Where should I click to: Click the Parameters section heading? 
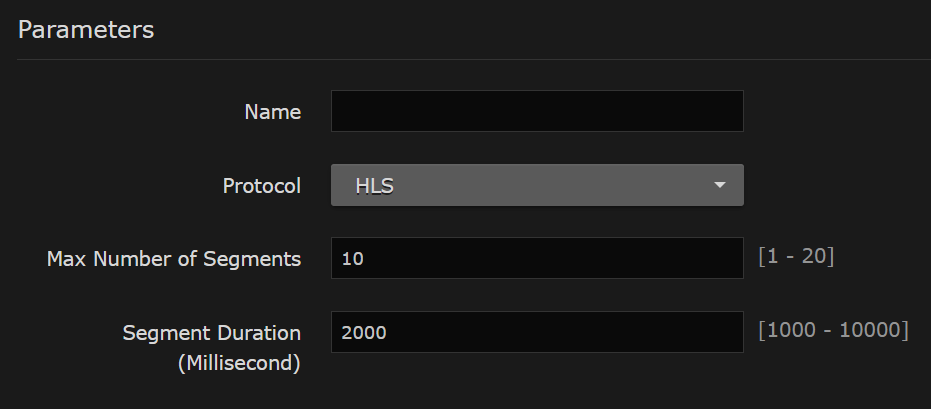coord(86,30)
